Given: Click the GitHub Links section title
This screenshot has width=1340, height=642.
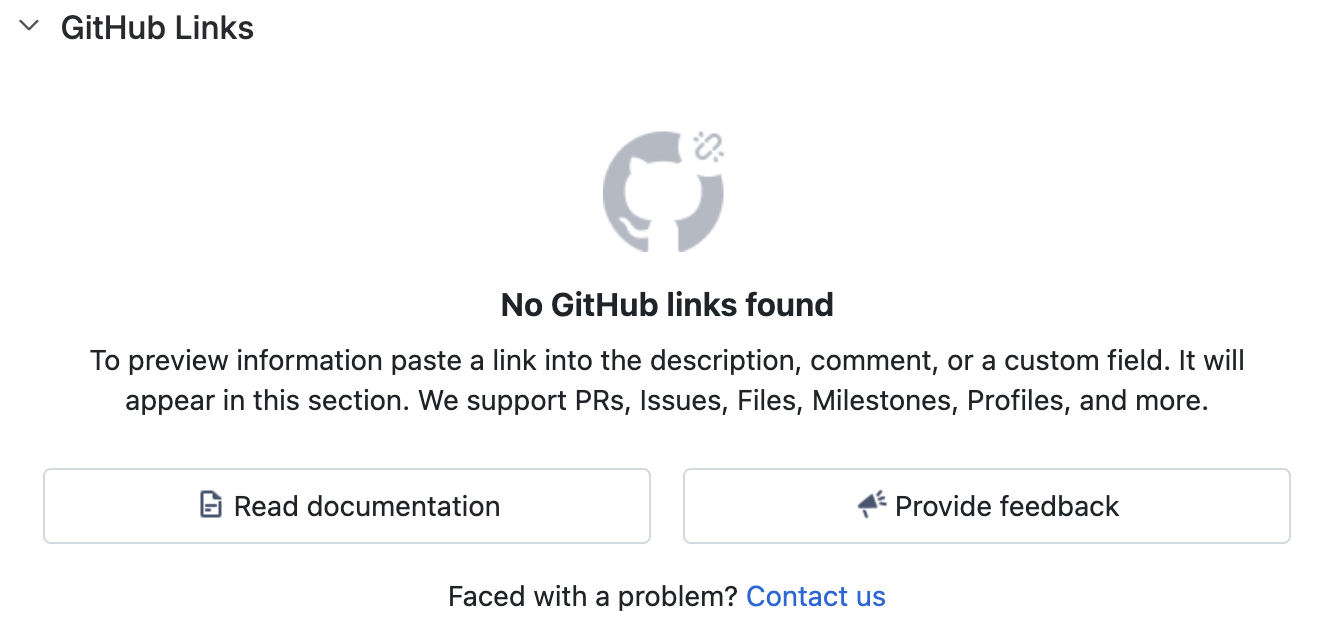Looking at the screenshot, I should [x=157, y=28].
